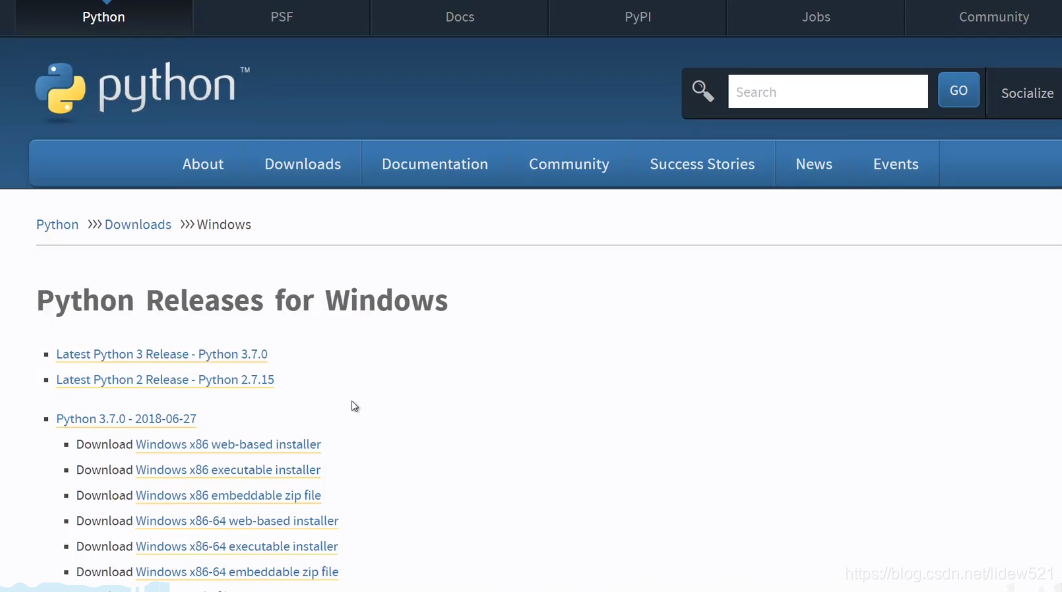Open the Python tab in top bar

pos(104,17)
